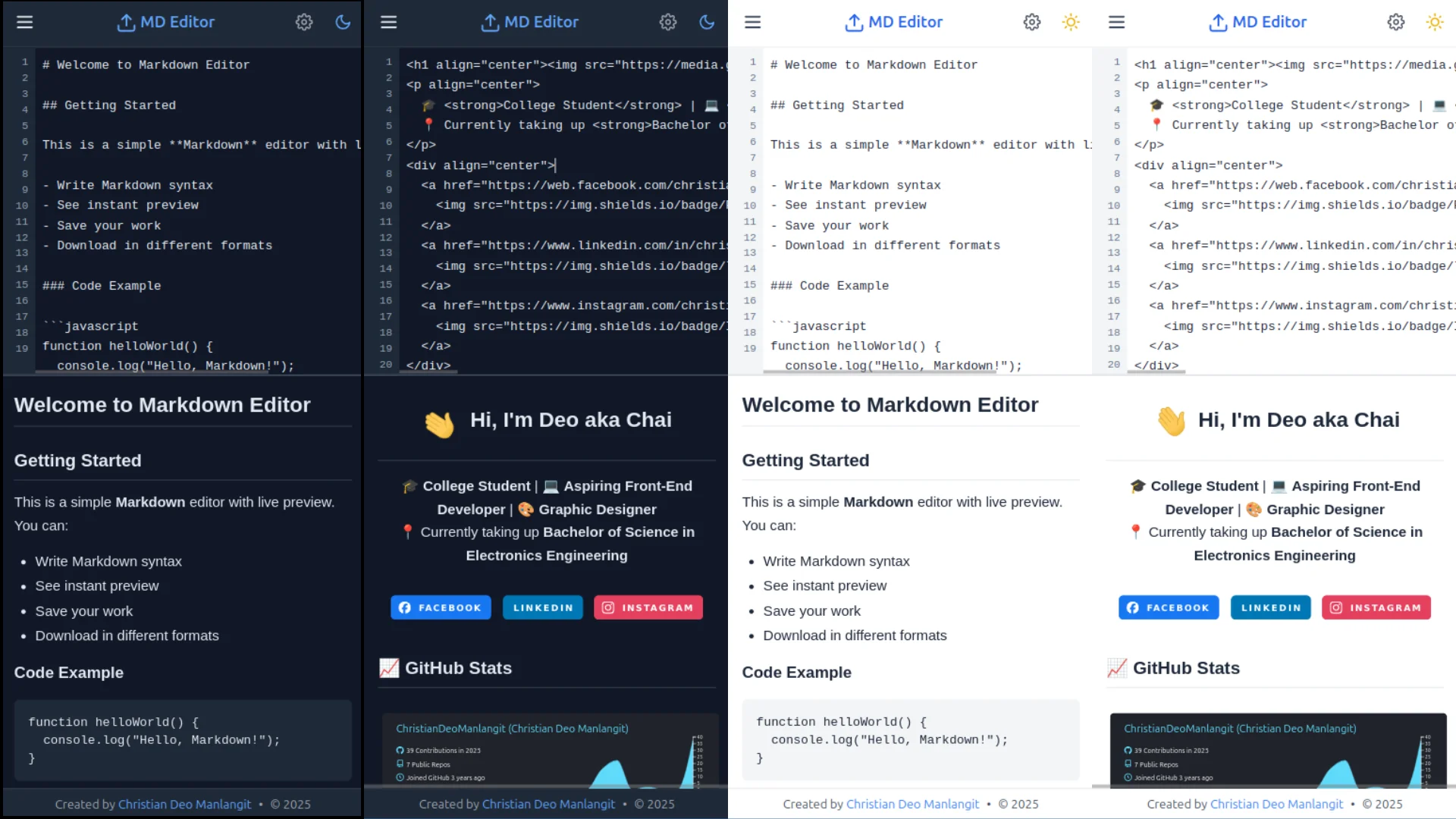Open hamburger menu in dark Welcome panel
The height and width of the screenshot is (819, 1456).
click(25, 22)
